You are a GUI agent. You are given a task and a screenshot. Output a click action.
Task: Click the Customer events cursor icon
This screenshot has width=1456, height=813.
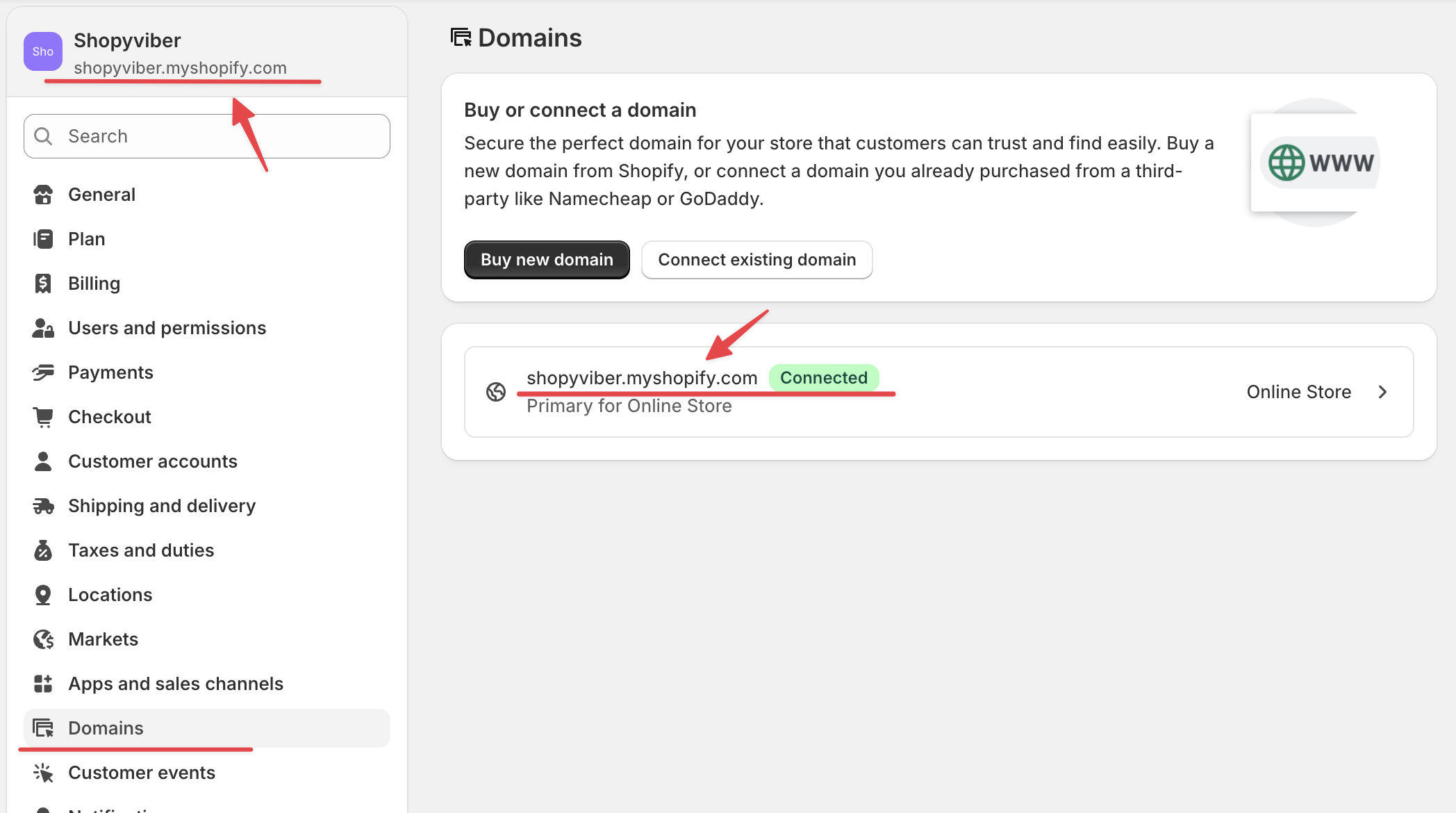pyautogui.click(x=43, y=772)
